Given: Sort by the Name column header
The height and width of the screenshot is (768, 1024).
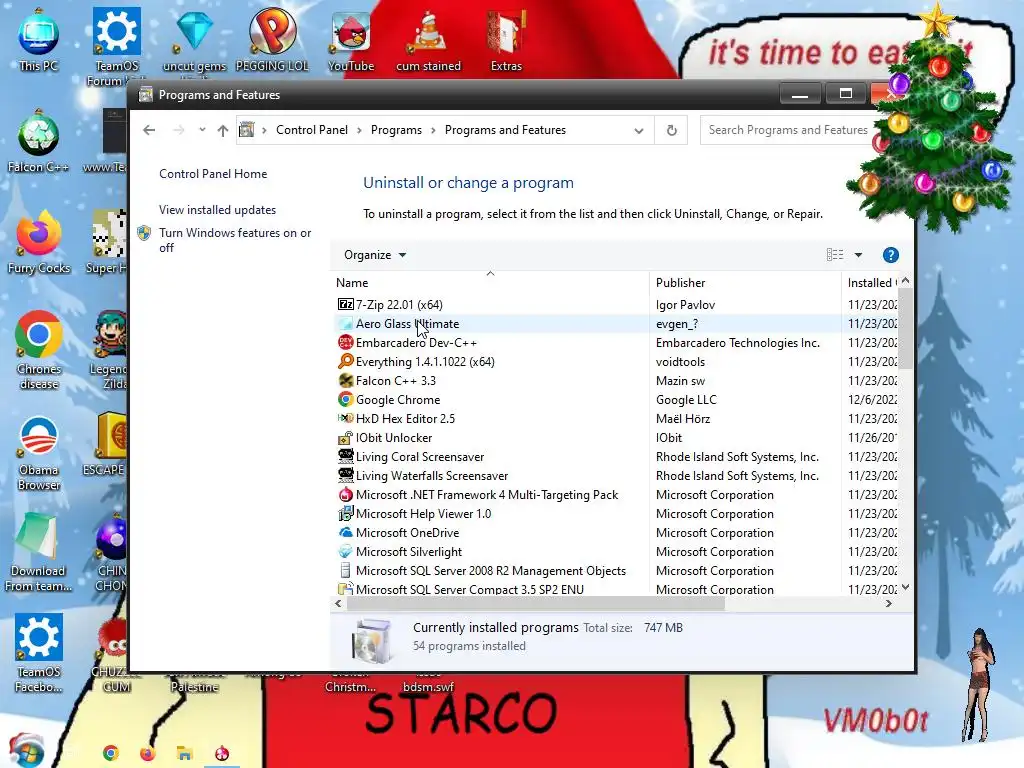Looking at the screenshot, I should (x=490, y=282).
